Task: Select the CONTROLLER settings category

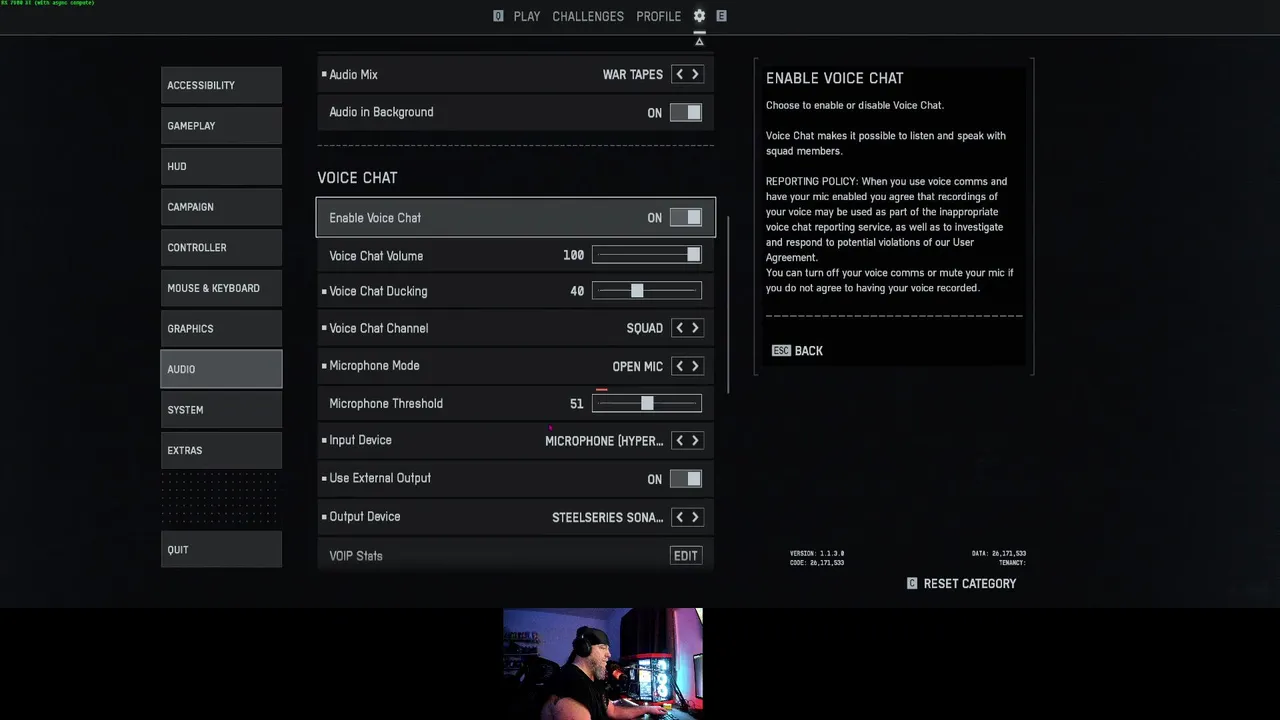Action: coord(221,247)
